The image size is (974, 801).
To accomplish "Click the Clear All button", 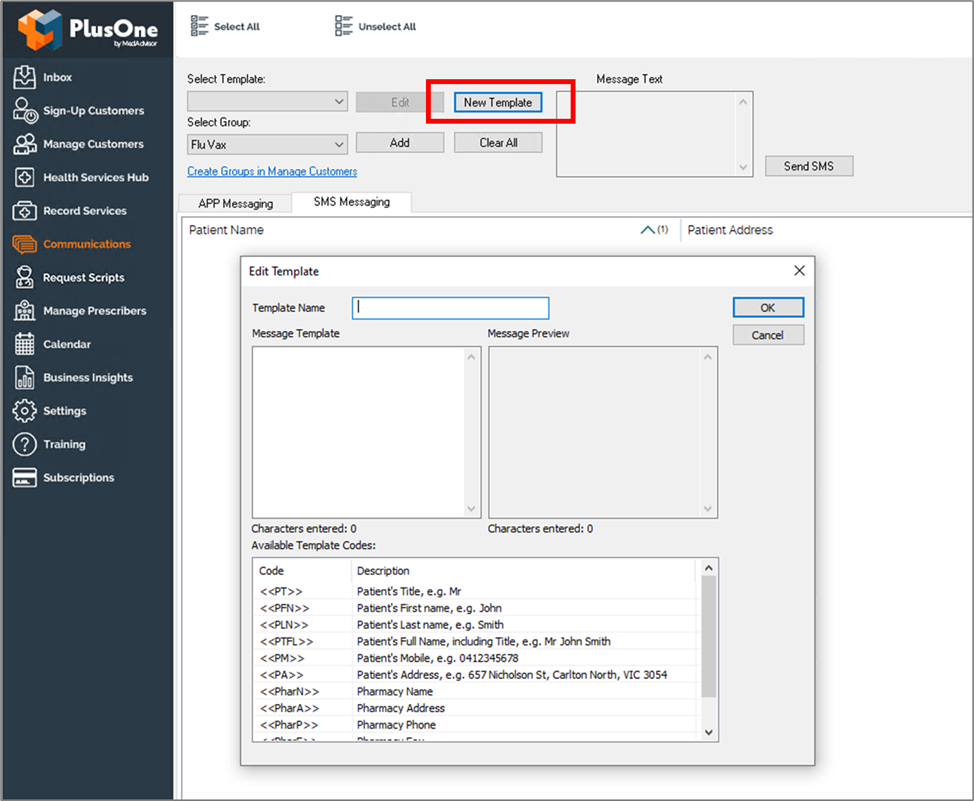I will [x=498, y=143].
